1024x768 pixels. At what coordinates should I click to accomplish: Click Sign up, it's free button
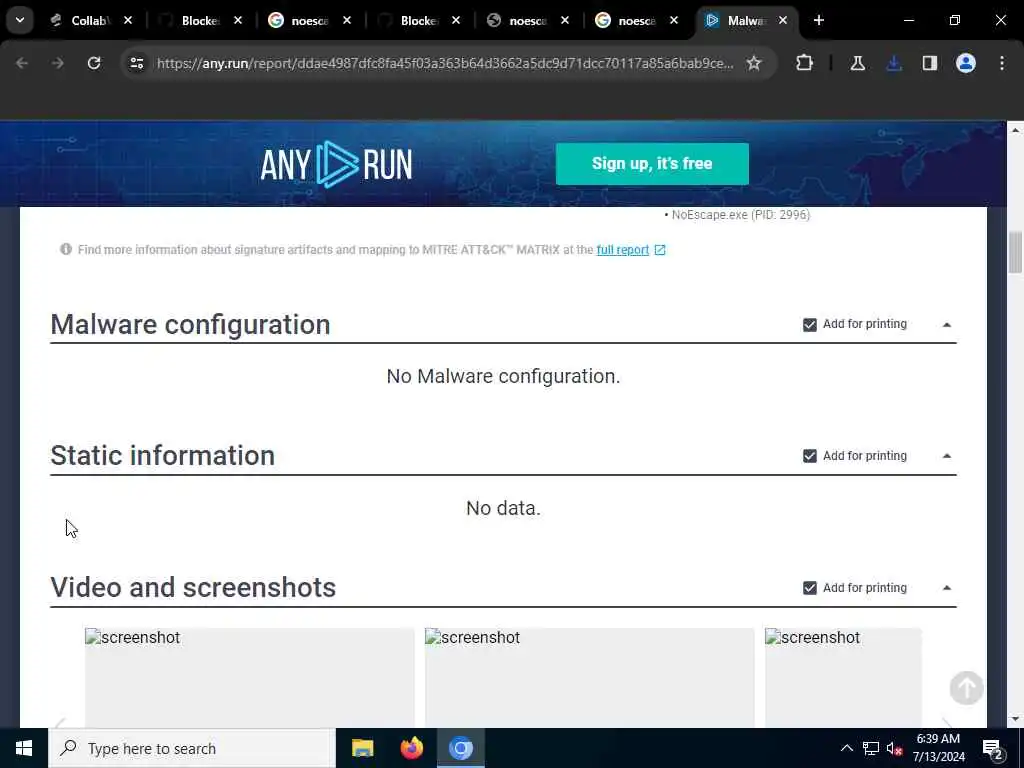click(x=652, y=164)
